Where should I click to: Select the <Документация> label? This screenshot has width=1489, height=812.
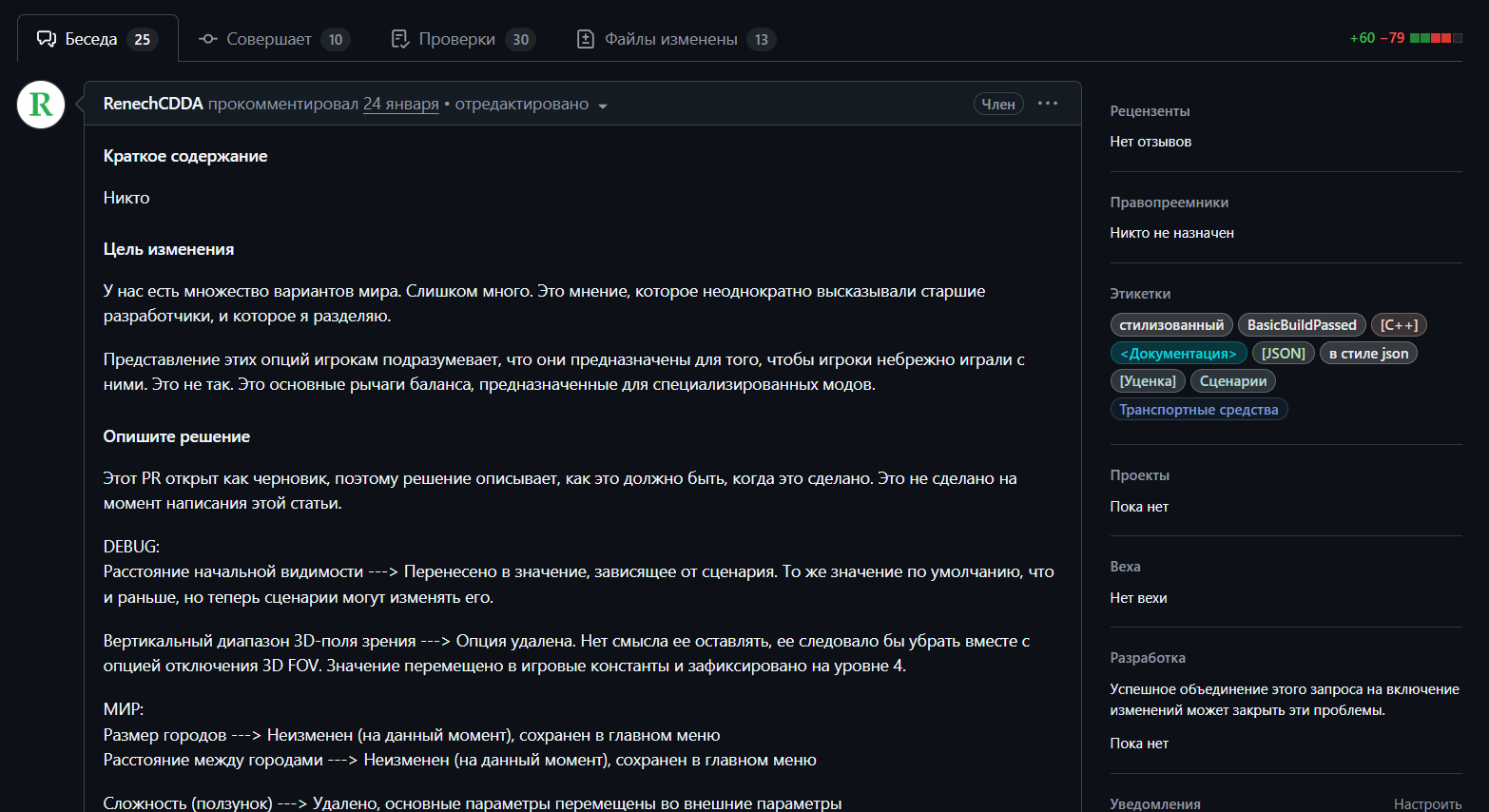coord(1178,354)
